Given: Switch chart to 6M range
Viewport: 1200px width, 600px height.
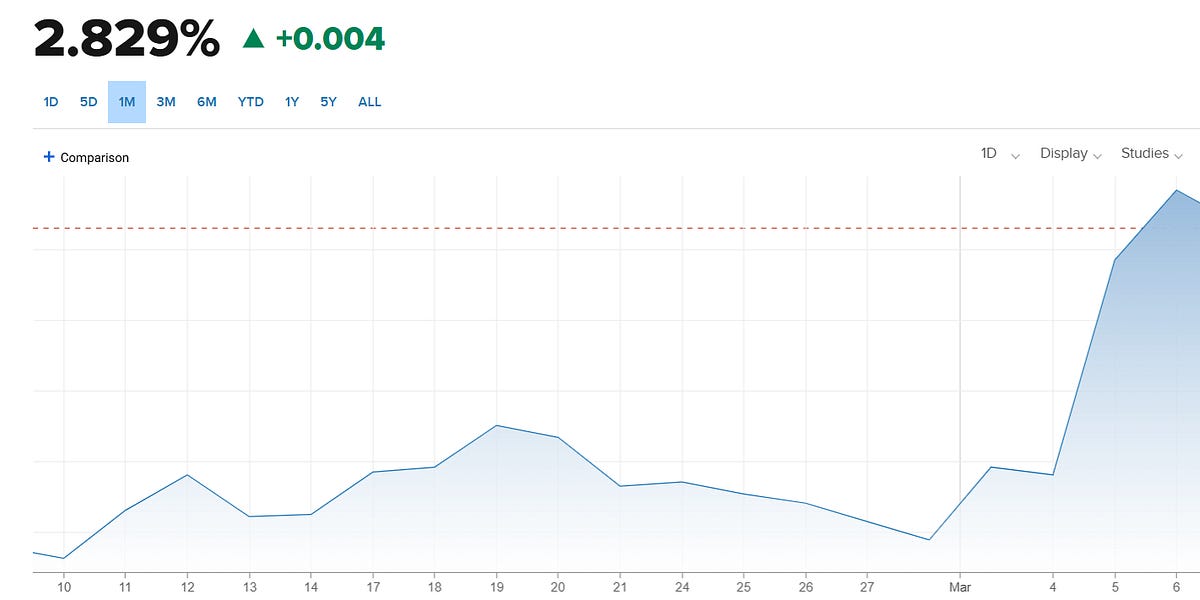Looking at the screenshot, I should point(207,102).
